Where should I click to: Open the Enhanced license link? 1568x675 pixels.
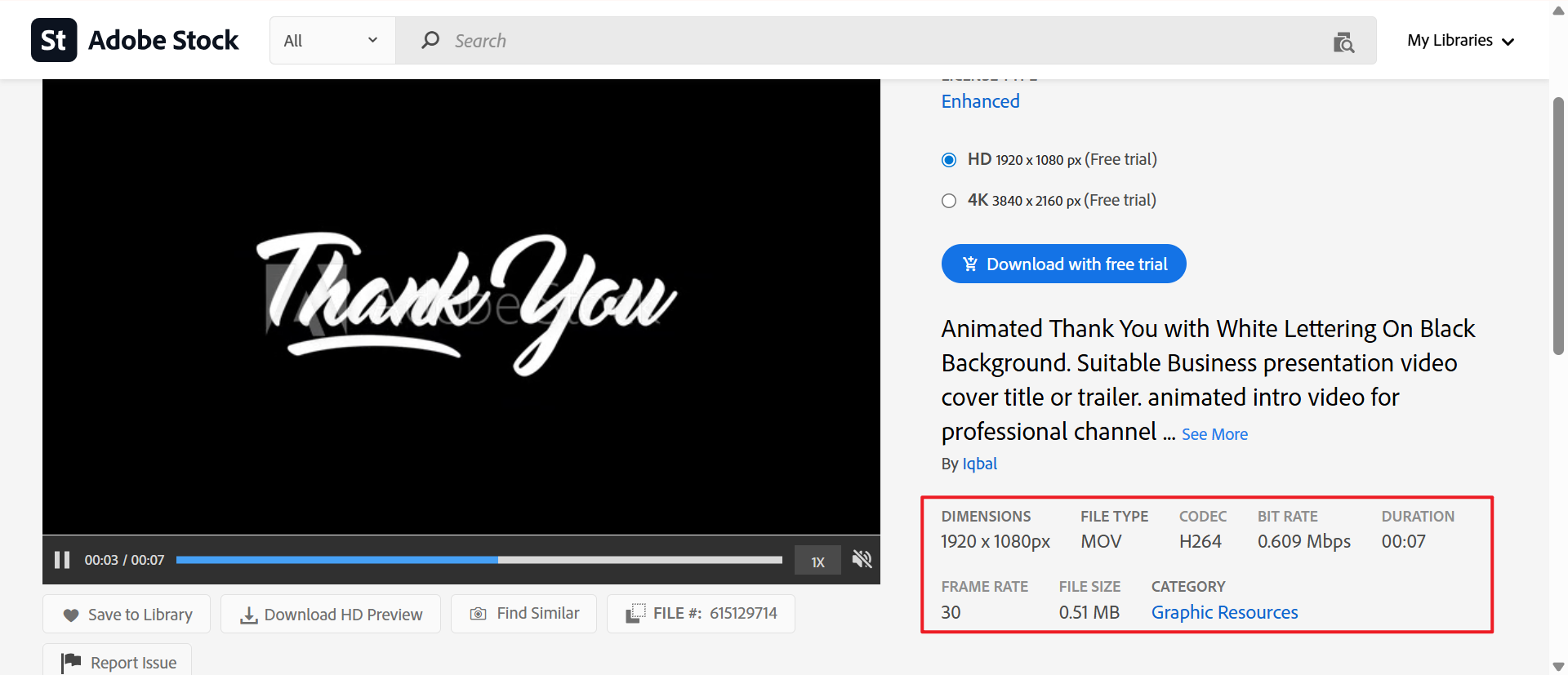[980, 101]
